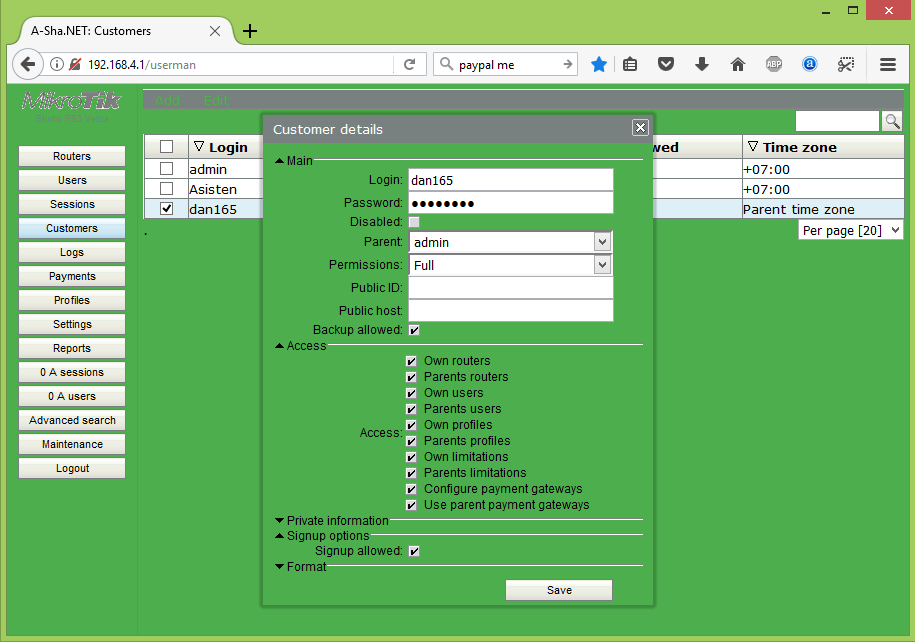Screen dimensions: 915x642
Task: Click the Public ID input field
Action: click(x=511, y=288)
